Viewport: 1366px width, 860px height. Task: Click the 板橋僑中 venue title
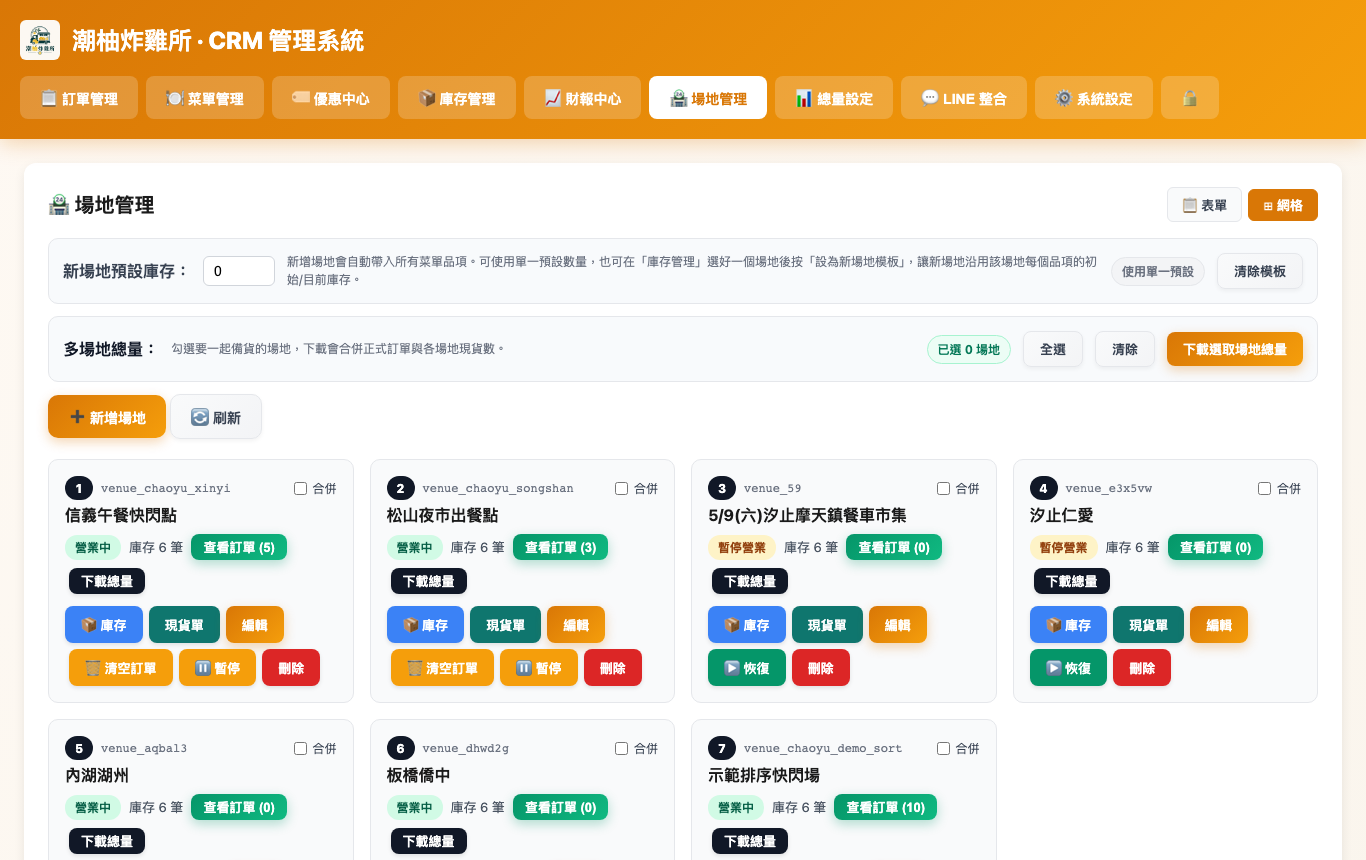[x=419, y=775]
